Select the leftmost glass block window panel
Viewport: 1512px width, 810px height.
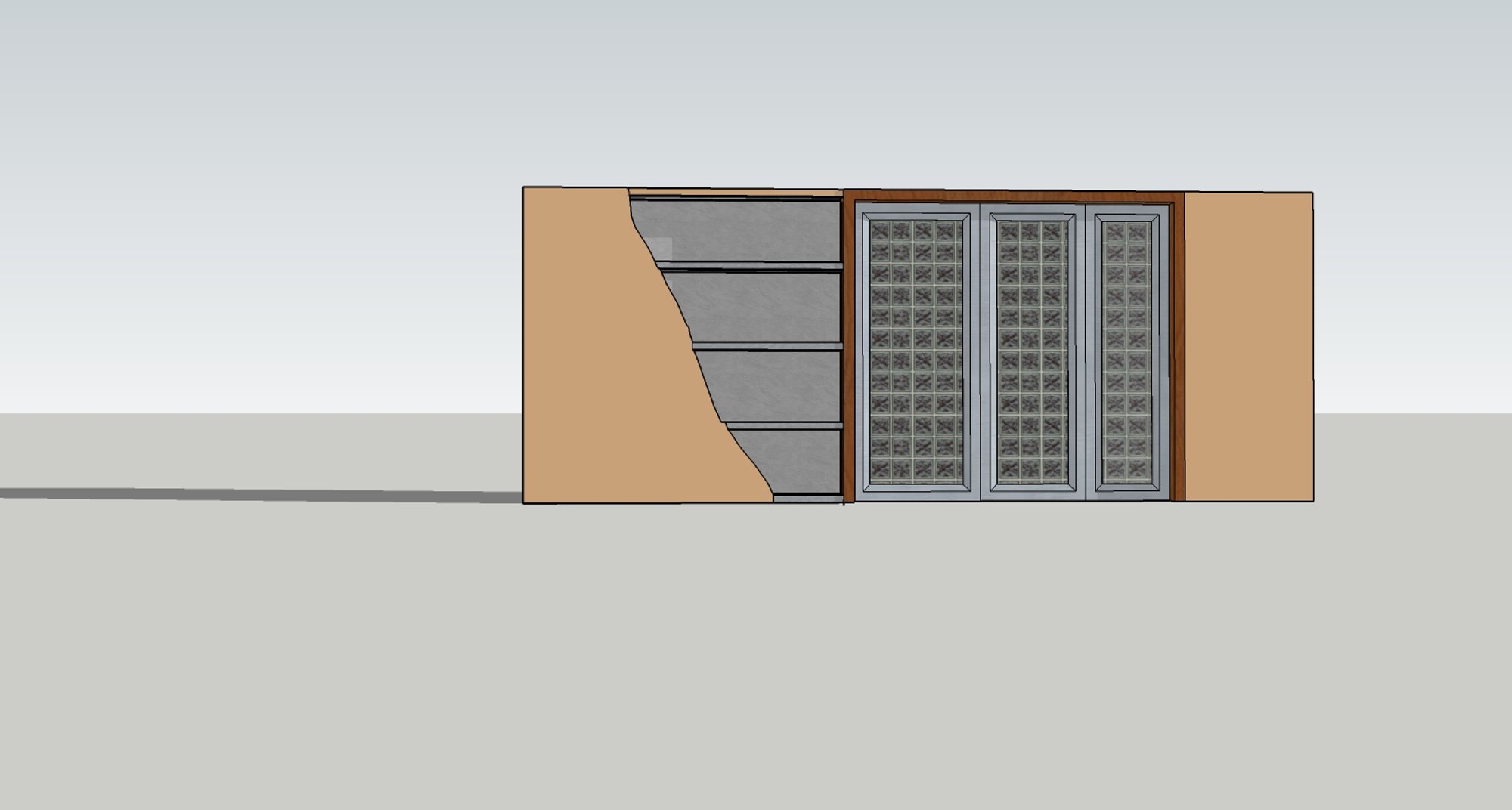pos(916,352)
